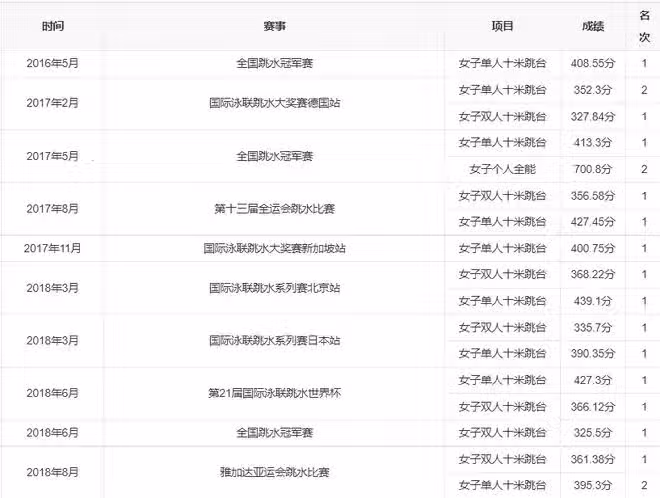This screenshot has width=660, height=498.
Task: Open 第十三届全运会跳水比赛 event entry
Action: 275,209
